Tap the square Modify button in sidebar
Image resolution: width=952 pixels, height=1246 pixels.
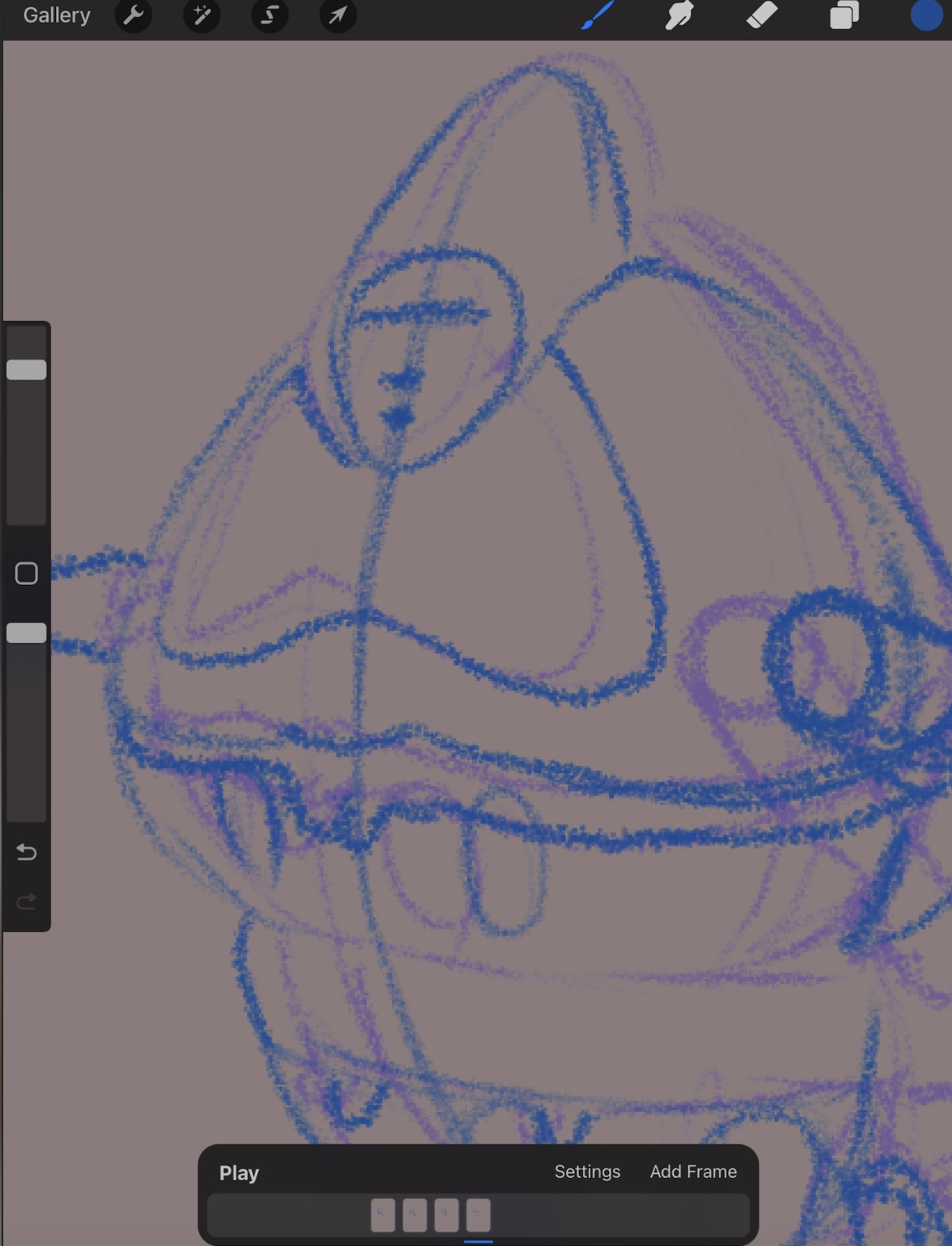click(27, 574)
